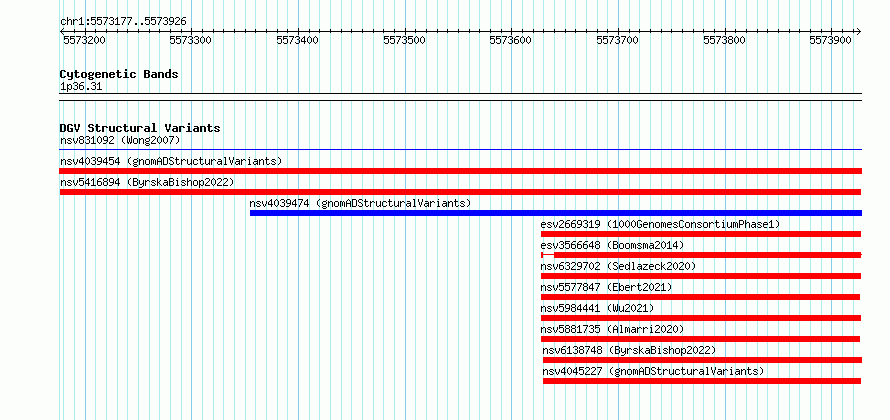This screenshot has height=420, width=890.
Task: Click the red bar for nsv4039454
Action: tap(461, 171)
